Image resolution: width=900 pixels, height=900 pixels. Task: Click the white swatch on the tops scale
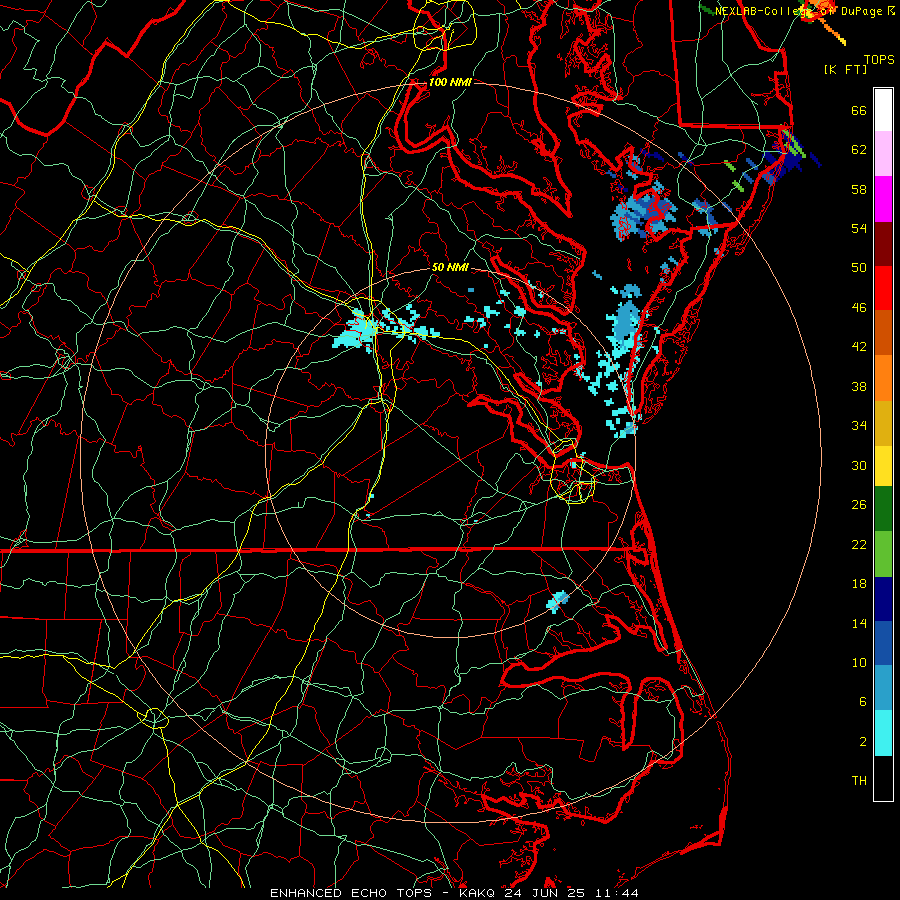click(x=883, y=110)
